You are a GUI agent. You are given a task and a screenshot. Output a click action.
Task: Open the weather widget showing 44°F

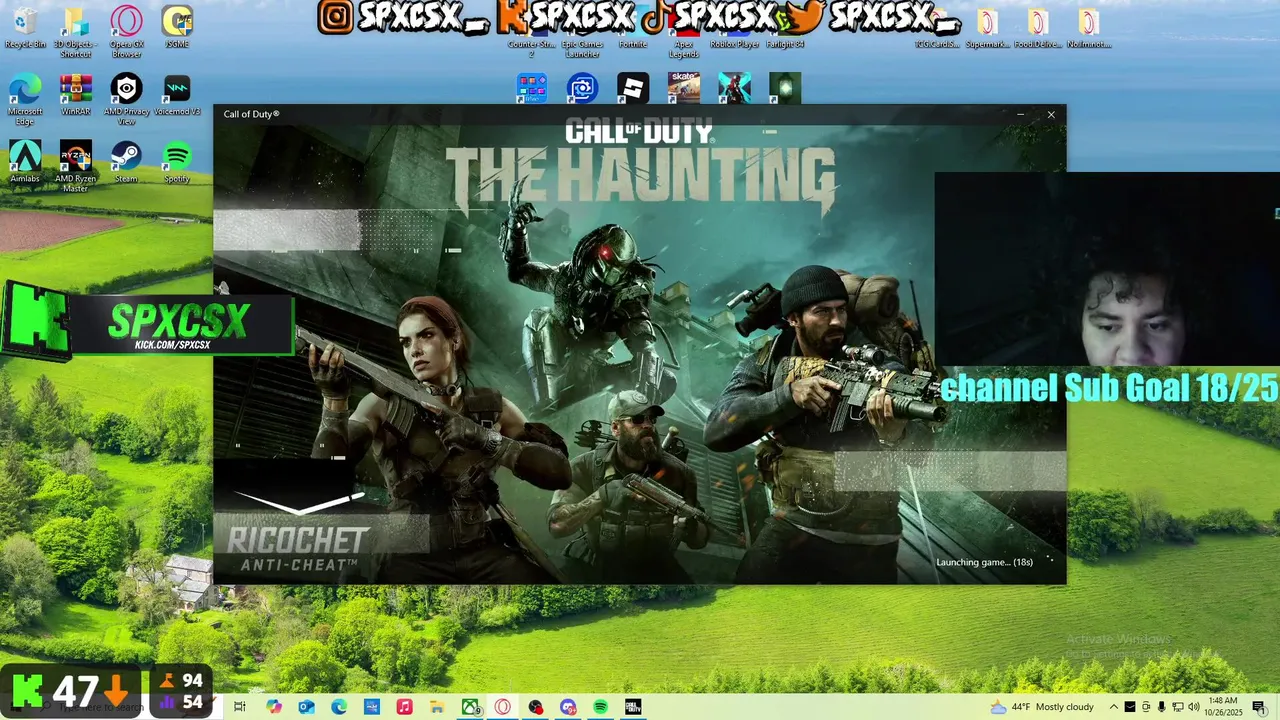point(1041,707)
